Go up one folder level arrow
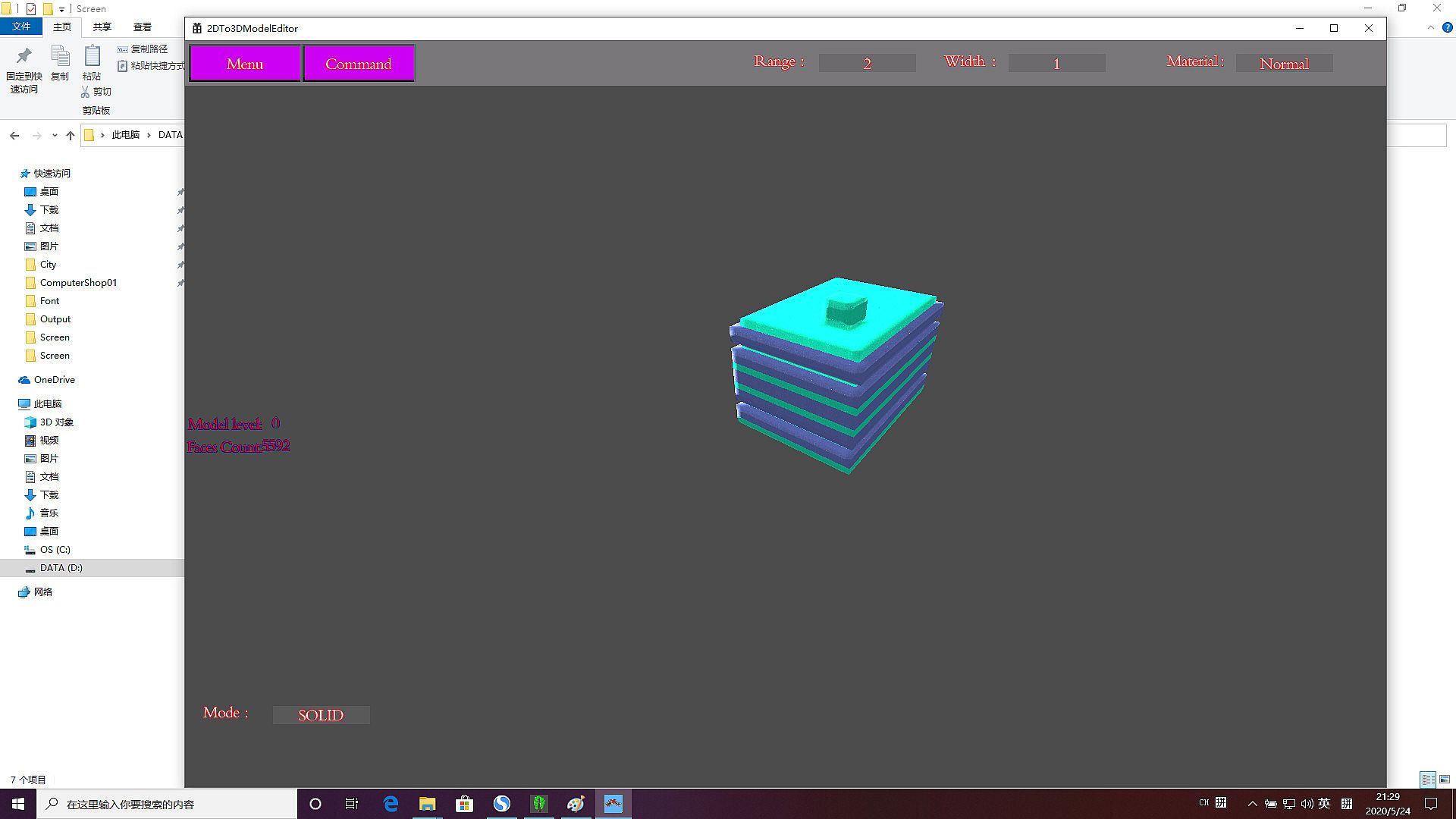This screenshot has height=819, width=1456. [71, 136]
